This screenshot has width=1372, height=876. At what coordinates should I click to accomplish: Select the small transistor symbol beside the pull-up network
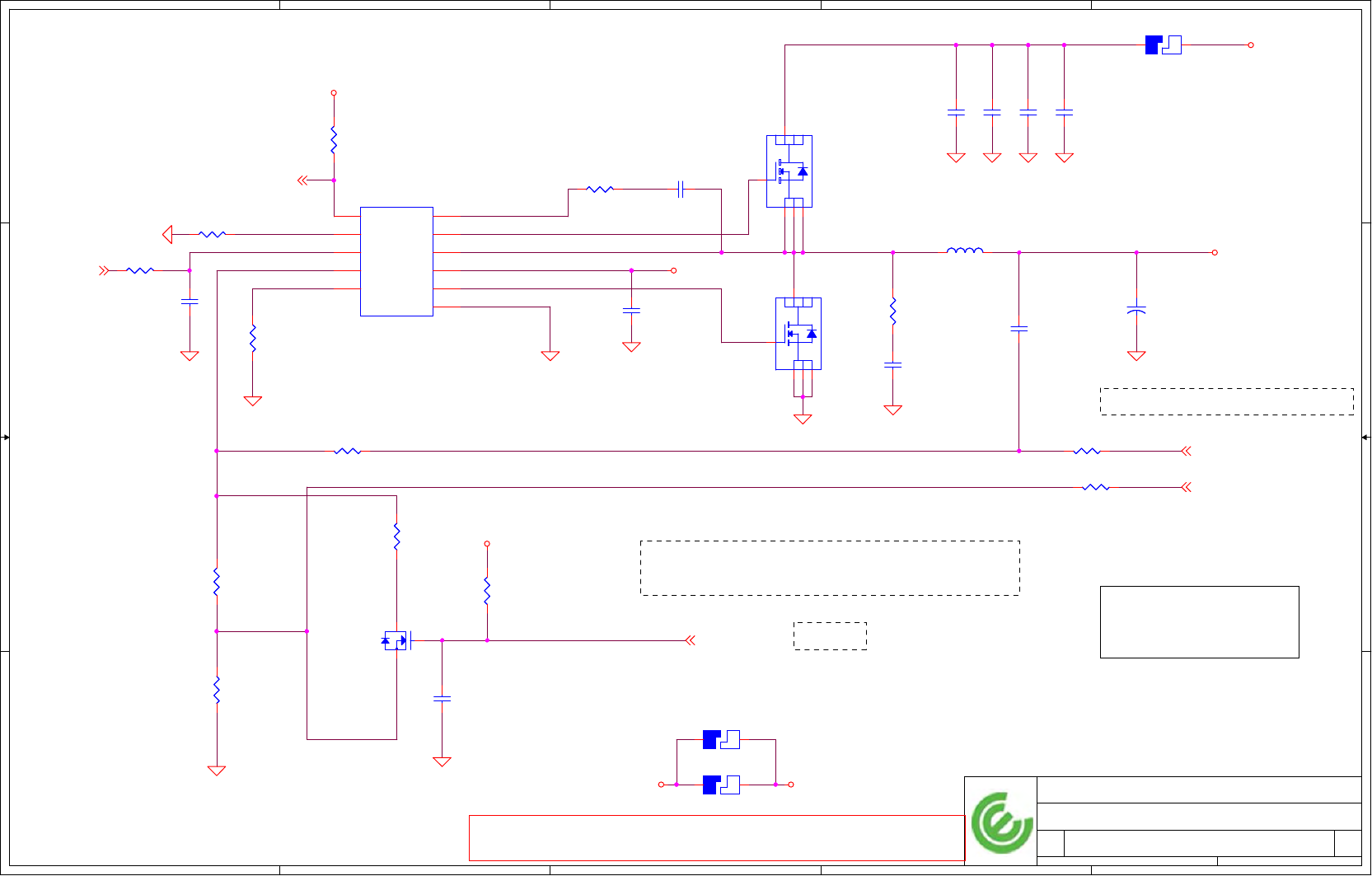pos(397,640)
